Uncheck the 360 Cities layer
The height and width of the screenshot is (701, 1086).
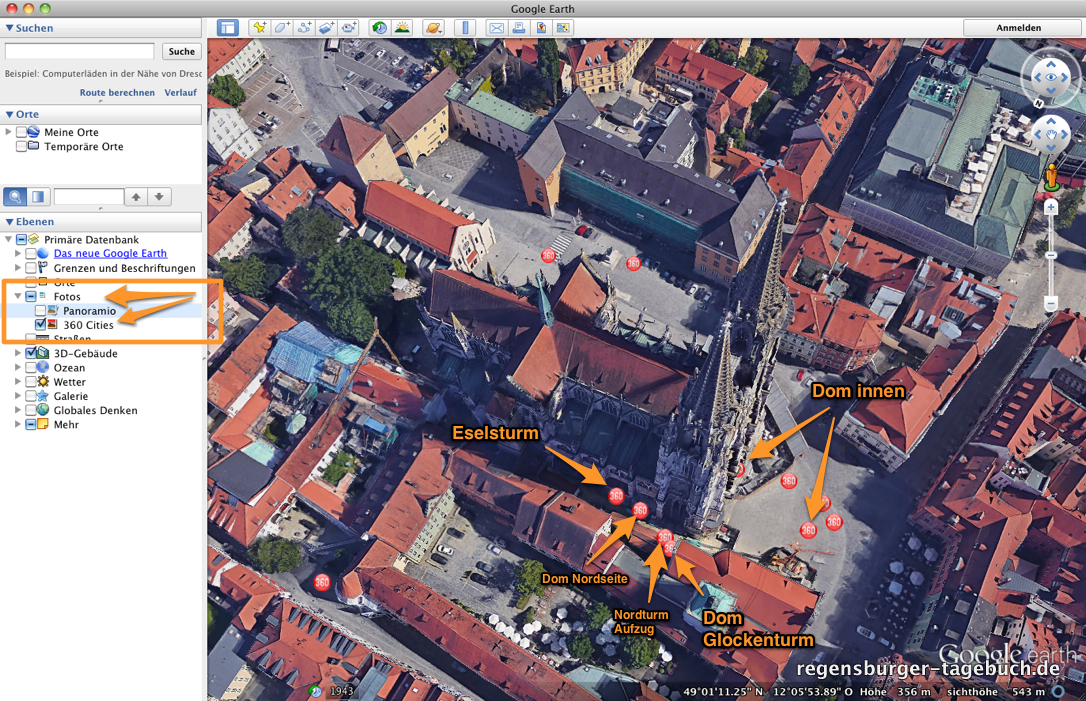tap(40, 324)
